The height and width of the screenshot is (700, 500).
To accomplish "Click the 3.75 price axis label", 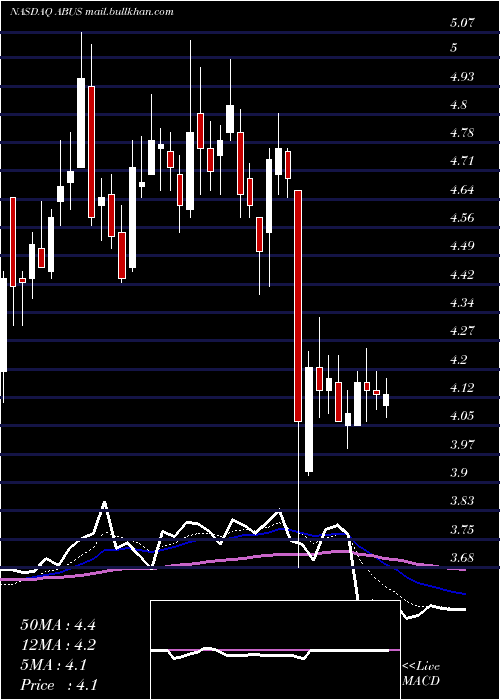I will point(462,529).
